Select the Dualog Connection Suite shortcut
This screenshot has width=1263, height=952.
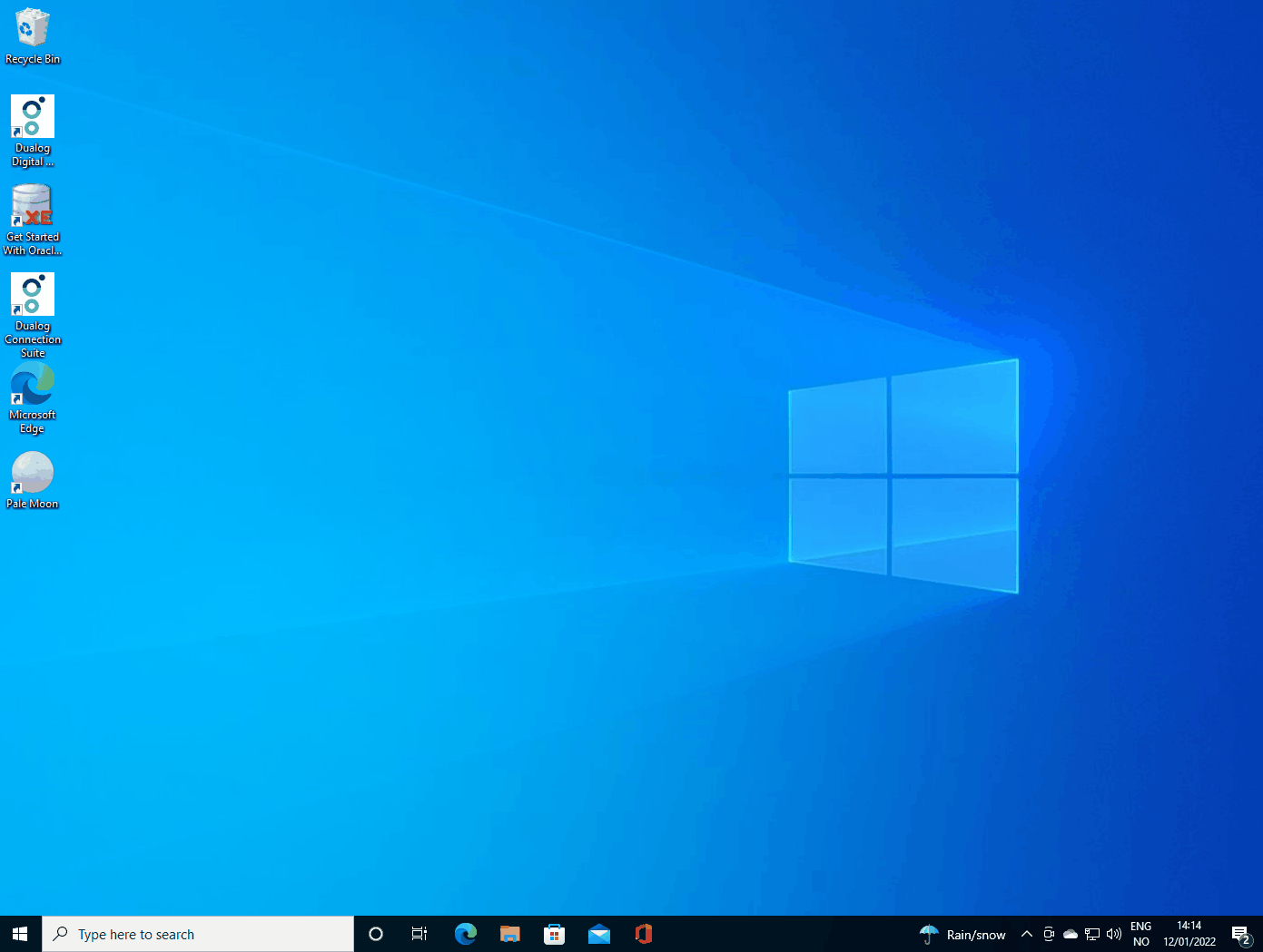pos(33,315)
